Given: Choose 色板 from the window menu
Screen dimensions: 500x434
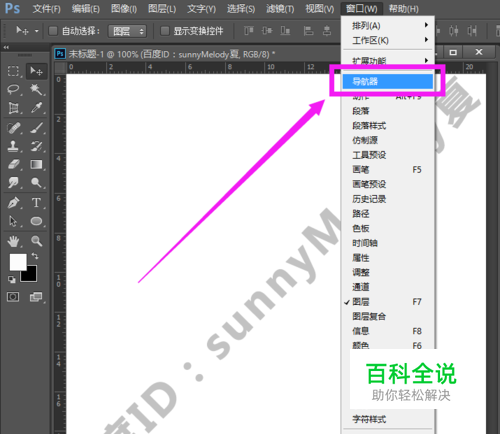Looking at the screenshot, I should 388,228.
